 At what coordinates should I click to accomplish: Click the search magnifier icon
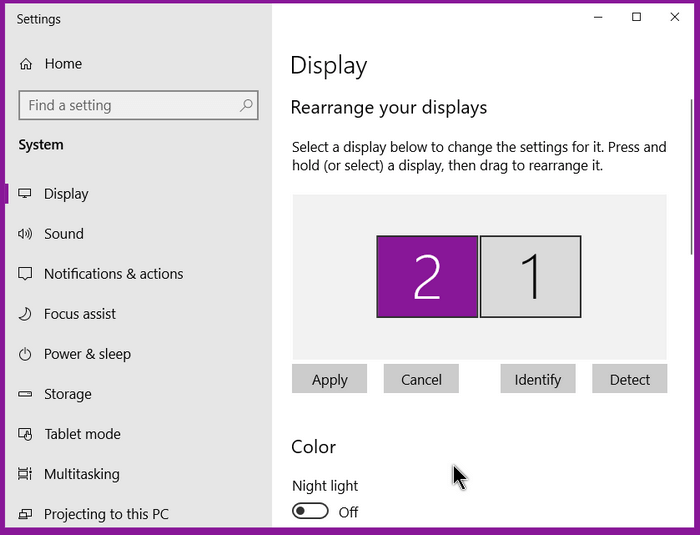point(246,105)
